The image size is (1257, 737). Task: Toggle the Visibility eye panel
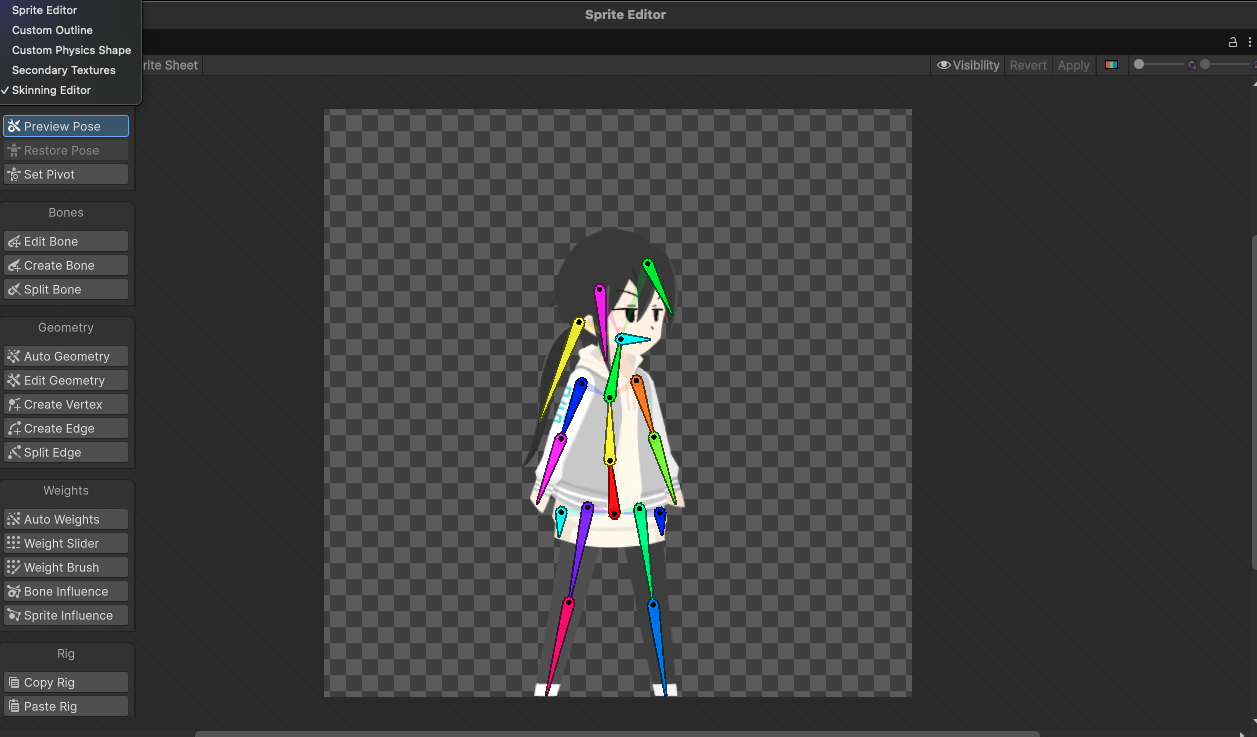pyautogui.click(x=968, y=65)
